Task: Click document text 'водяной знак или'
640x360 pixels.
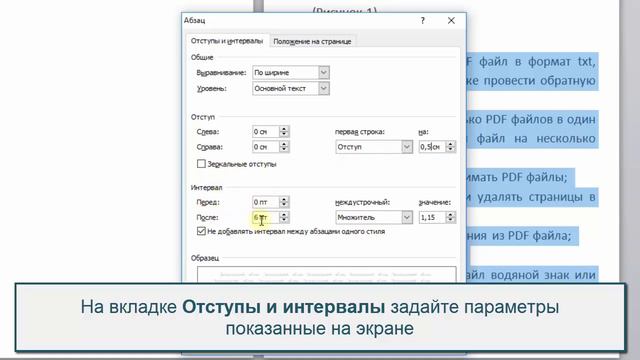Action: click(x=543, y=275)
